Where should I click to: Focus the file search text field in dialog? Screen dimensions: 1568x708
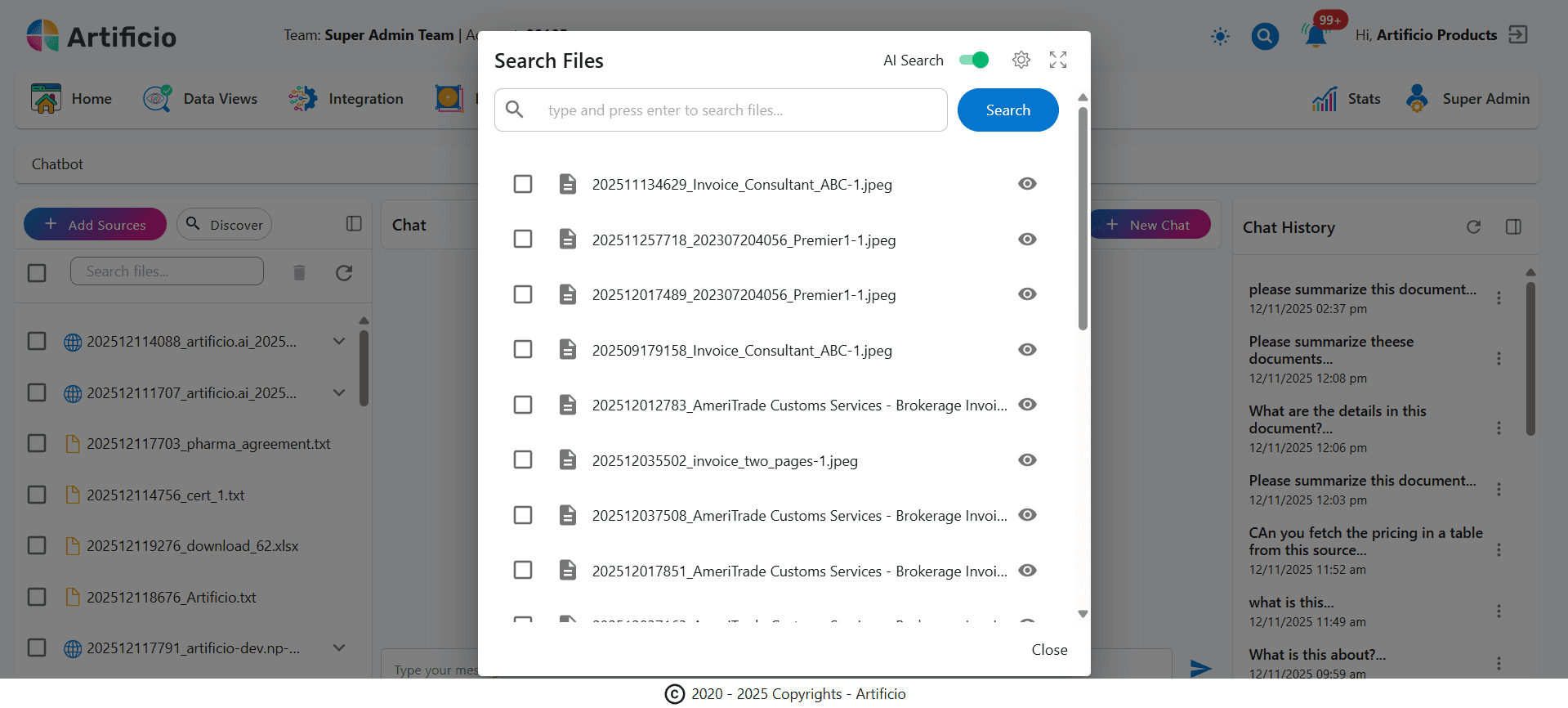(721, 110)
